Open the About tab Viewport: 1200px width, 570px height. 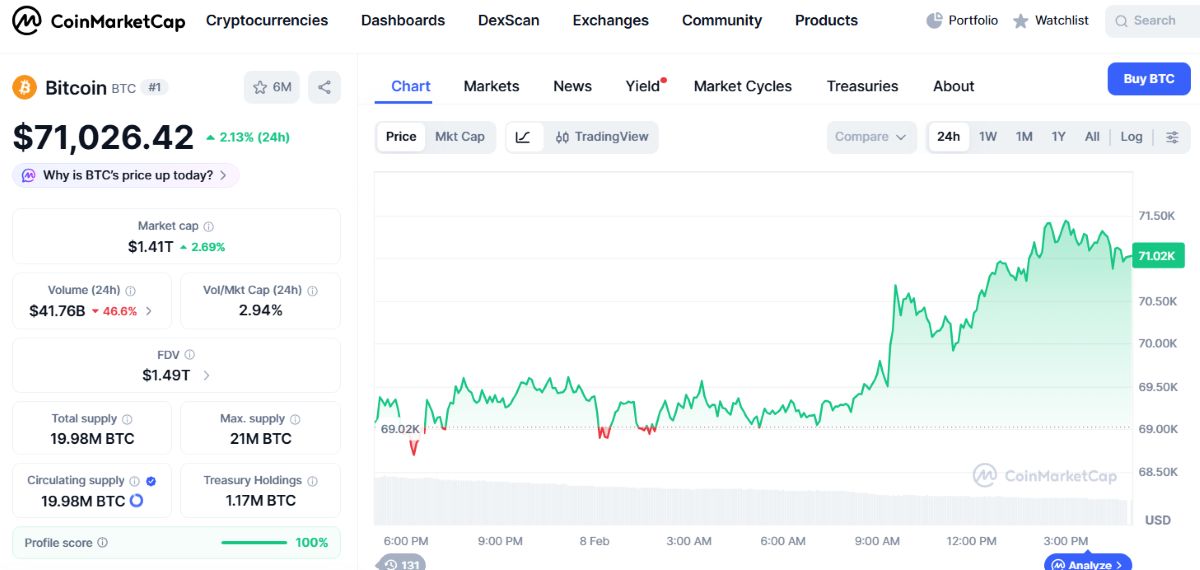coord(953,86)
